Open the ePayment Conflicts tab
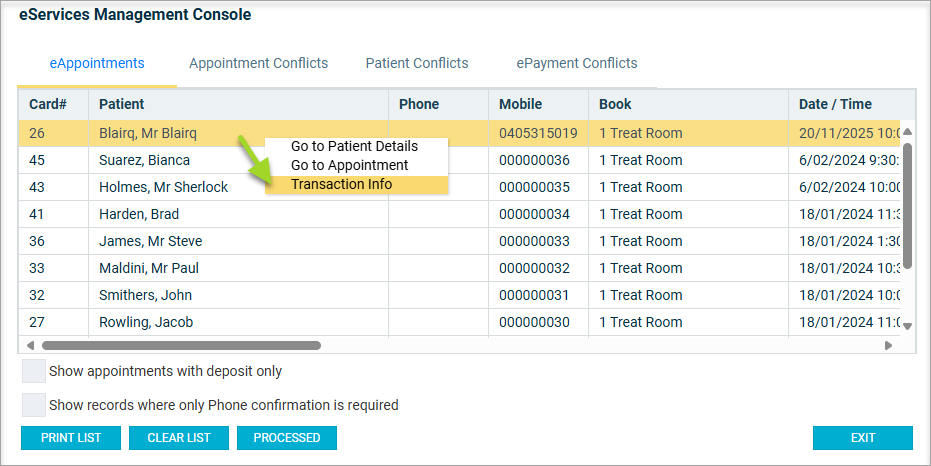931x466 pixels. tap(577, 63)
